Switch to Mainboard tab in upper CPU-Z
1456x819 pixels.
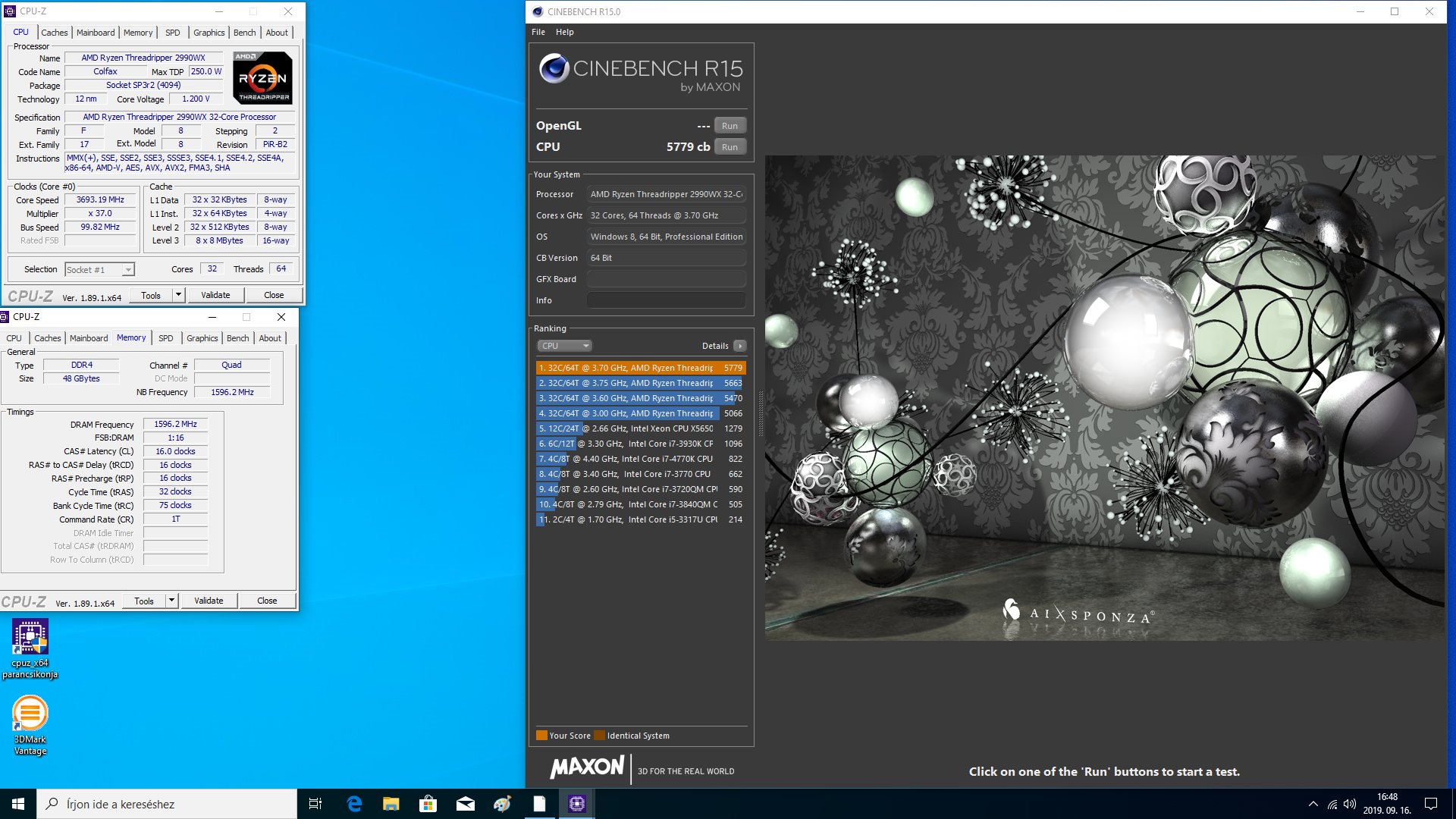click(96, 33)
